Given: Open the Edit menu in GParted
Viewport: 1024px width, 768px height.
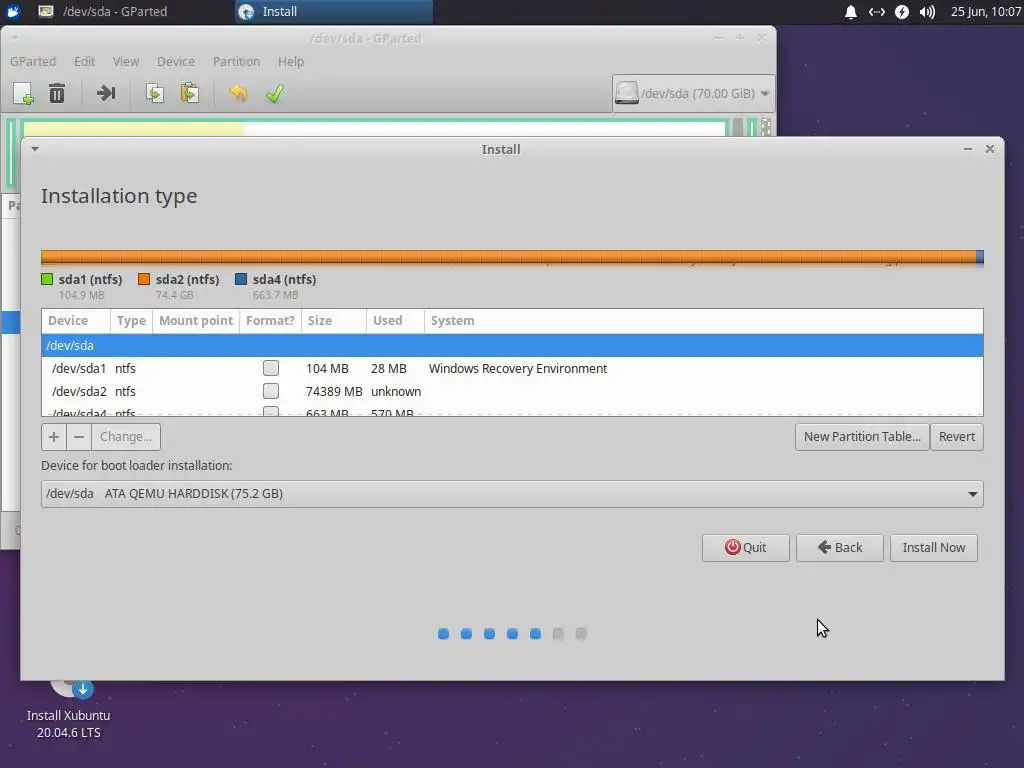Looking at the screenshot, I should point(84,61).
